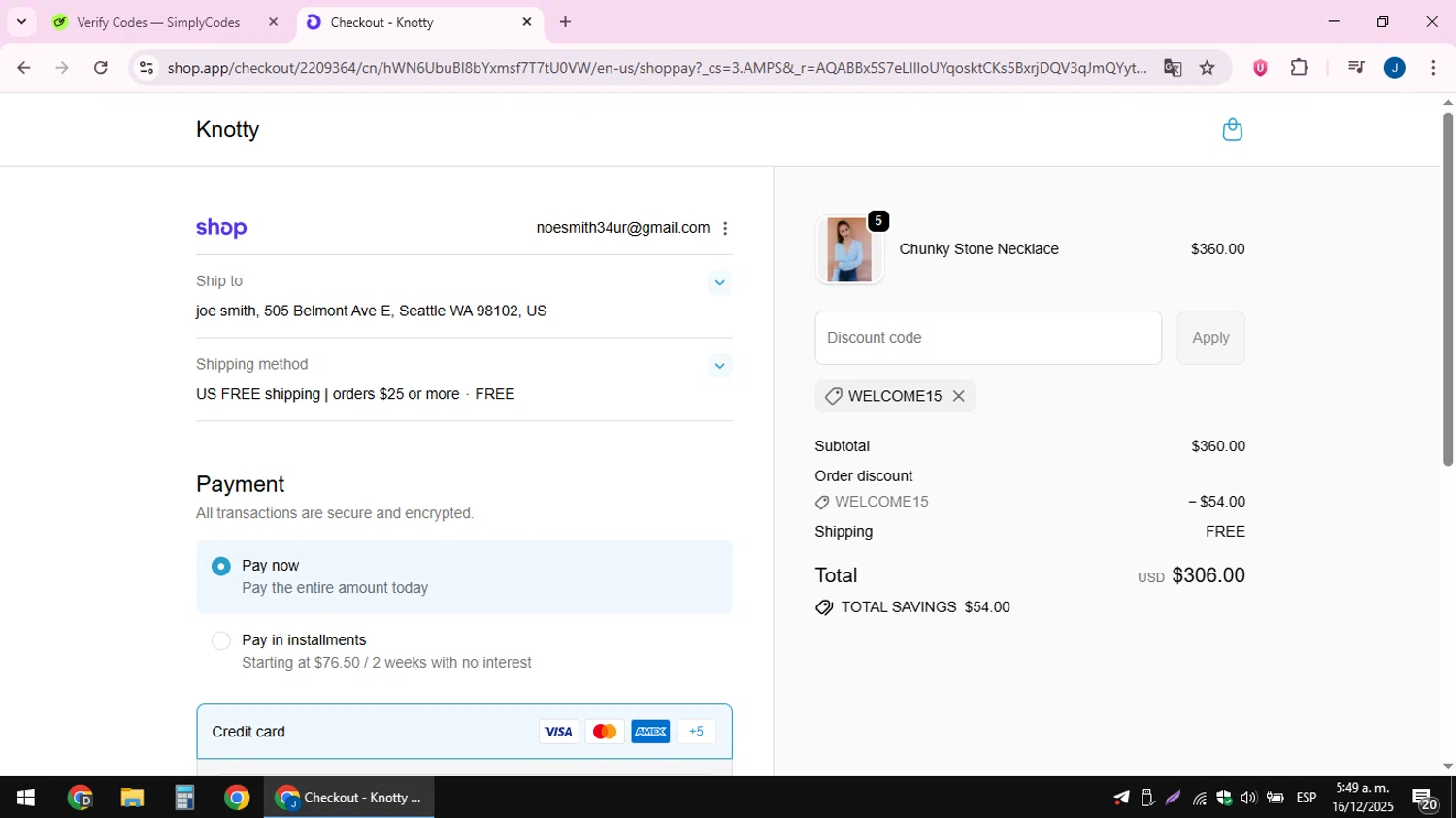1456x818 pixels.
Task: Open the uBlock shield extension
Action: (x=1260, y=68)
